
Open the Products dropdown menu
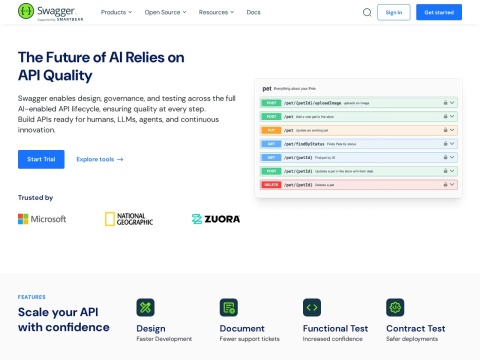[116, 12]
